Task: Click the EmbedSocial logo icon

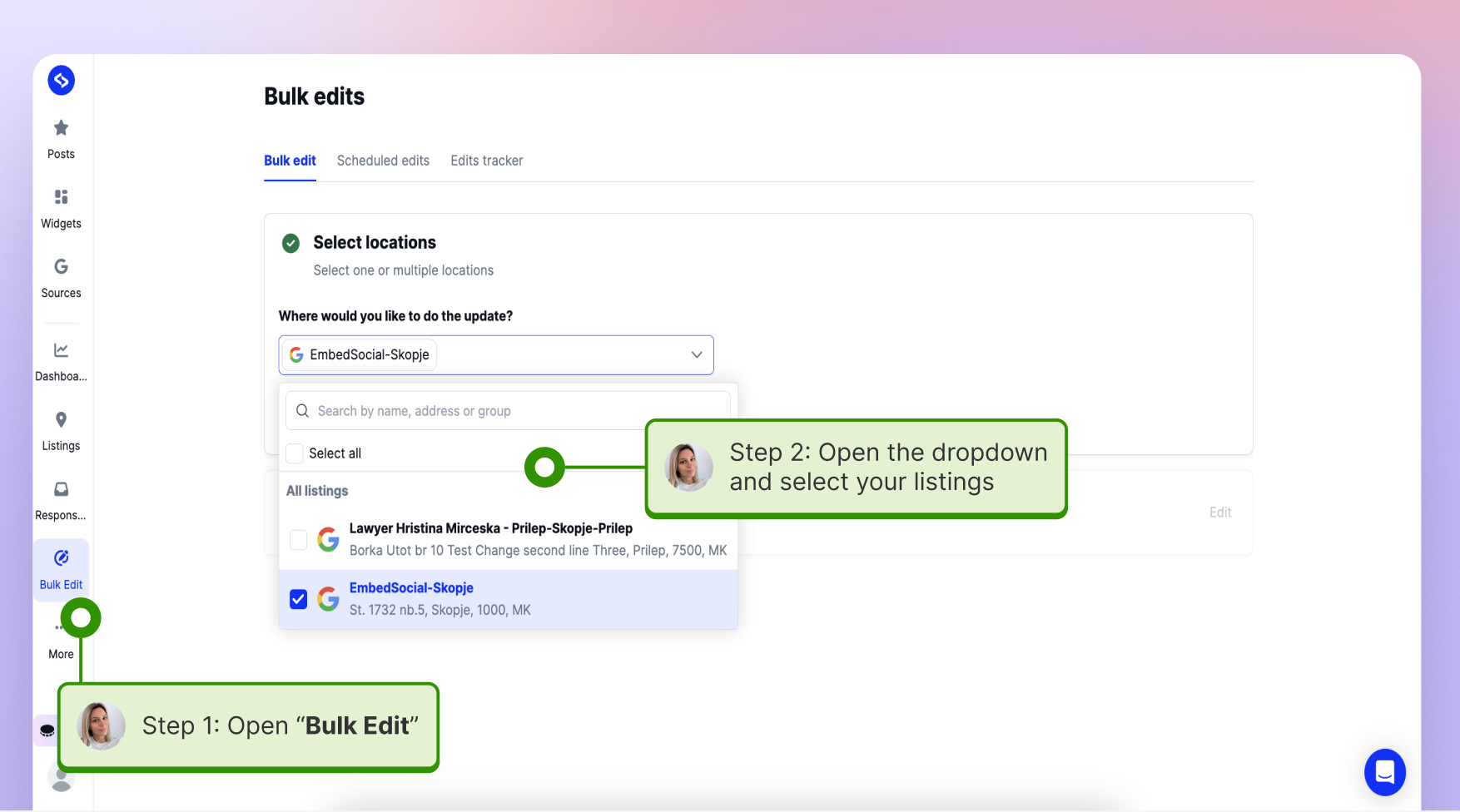Action: (62, 81)
